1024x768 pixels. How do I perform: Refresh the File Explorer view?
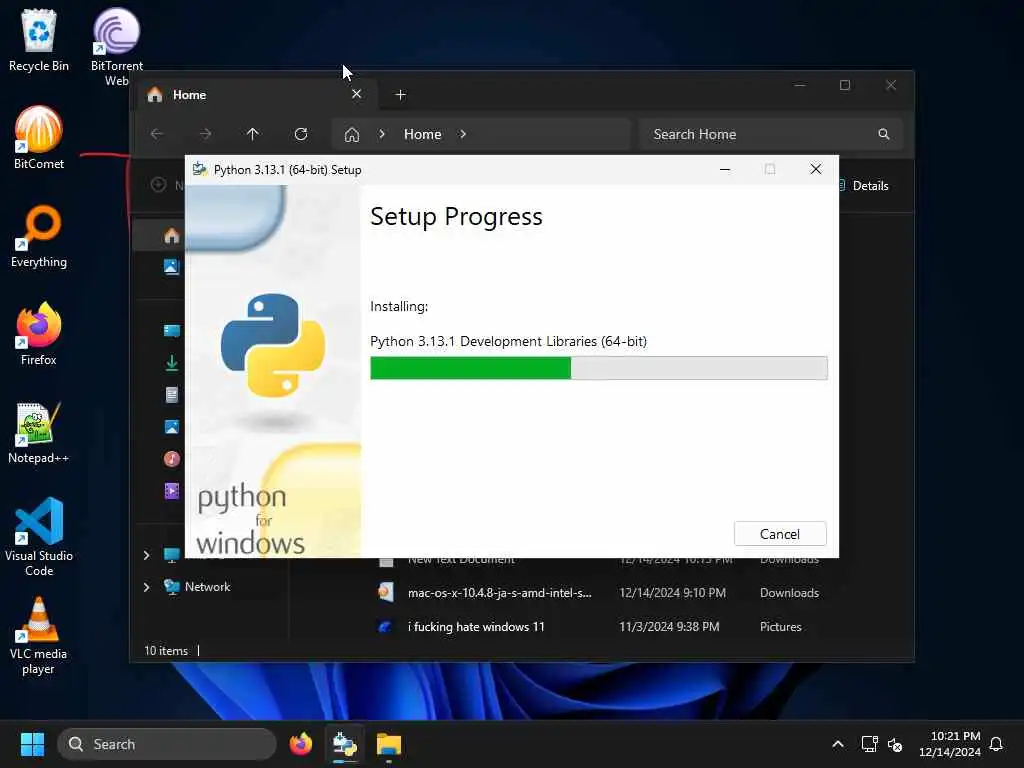(301, 134)
